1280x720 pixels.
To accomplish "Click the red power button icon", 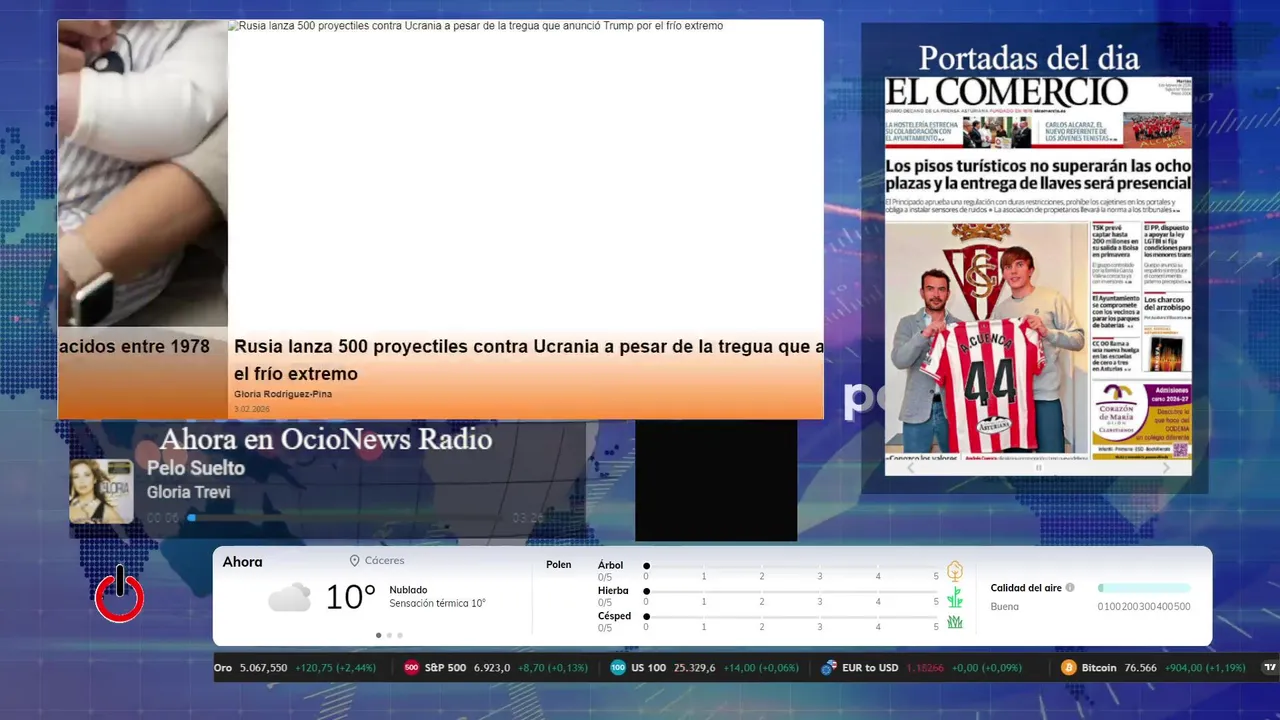I will click(x=119, y=595).
